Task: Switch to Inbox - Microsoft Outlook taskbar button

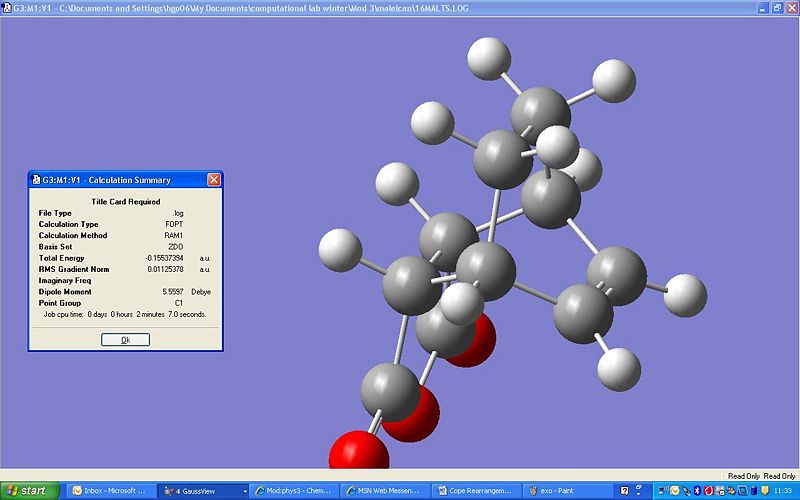Action: coord(108,491)
